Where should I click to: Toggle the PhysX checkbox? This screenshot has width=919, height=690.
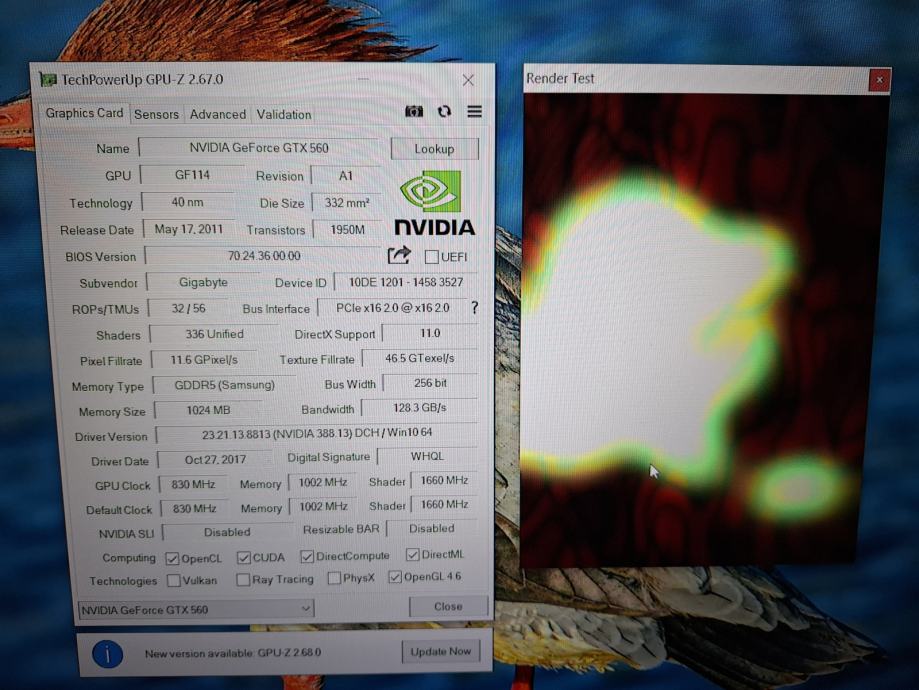click(x=334, y=578)
